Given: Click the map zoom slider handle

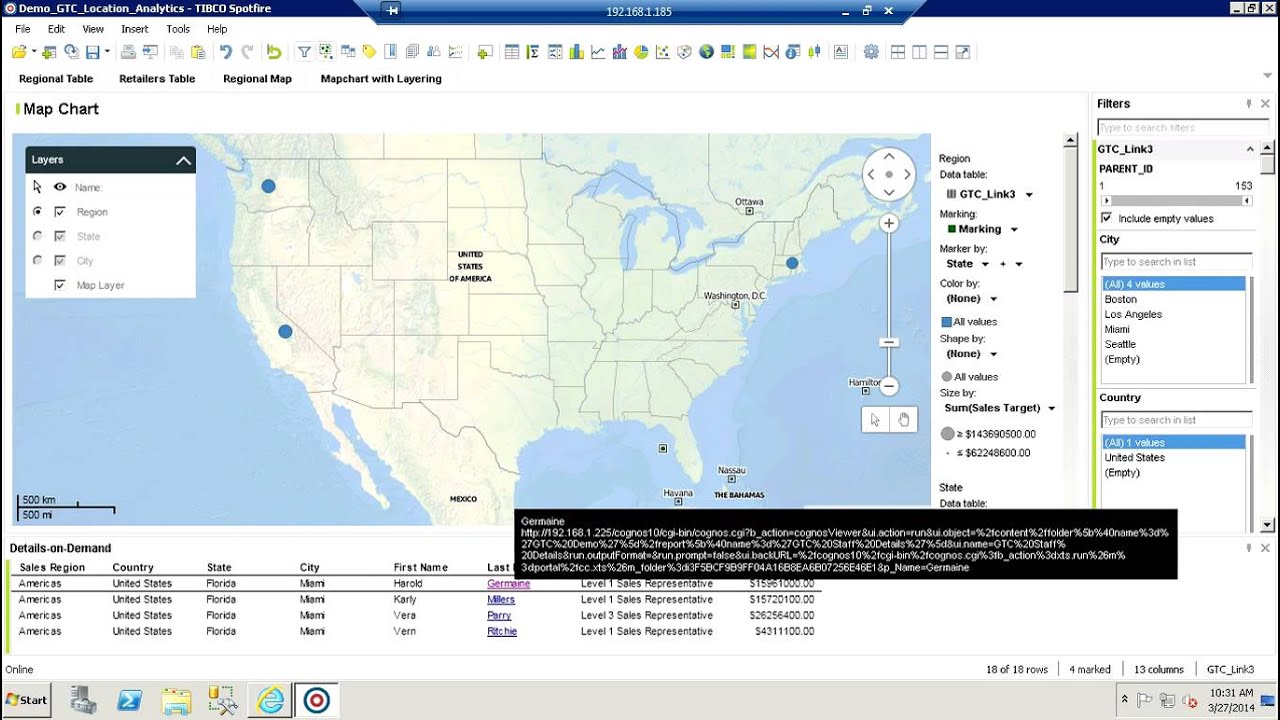Looking at the screenshot, I should pos(889,342).
